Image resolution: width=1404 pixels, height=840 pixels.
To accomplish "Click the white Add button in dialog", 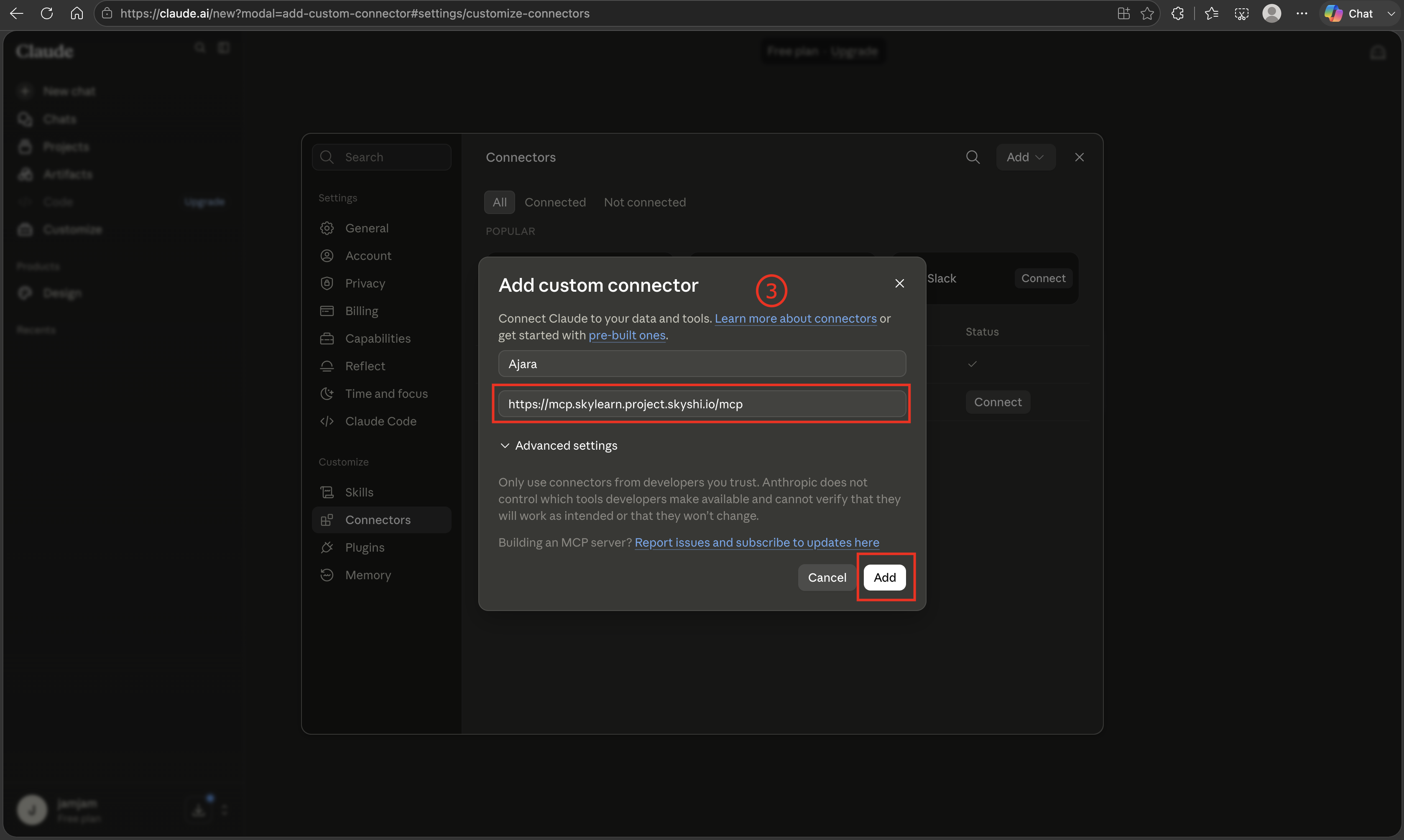I will [x=884, y=578].
